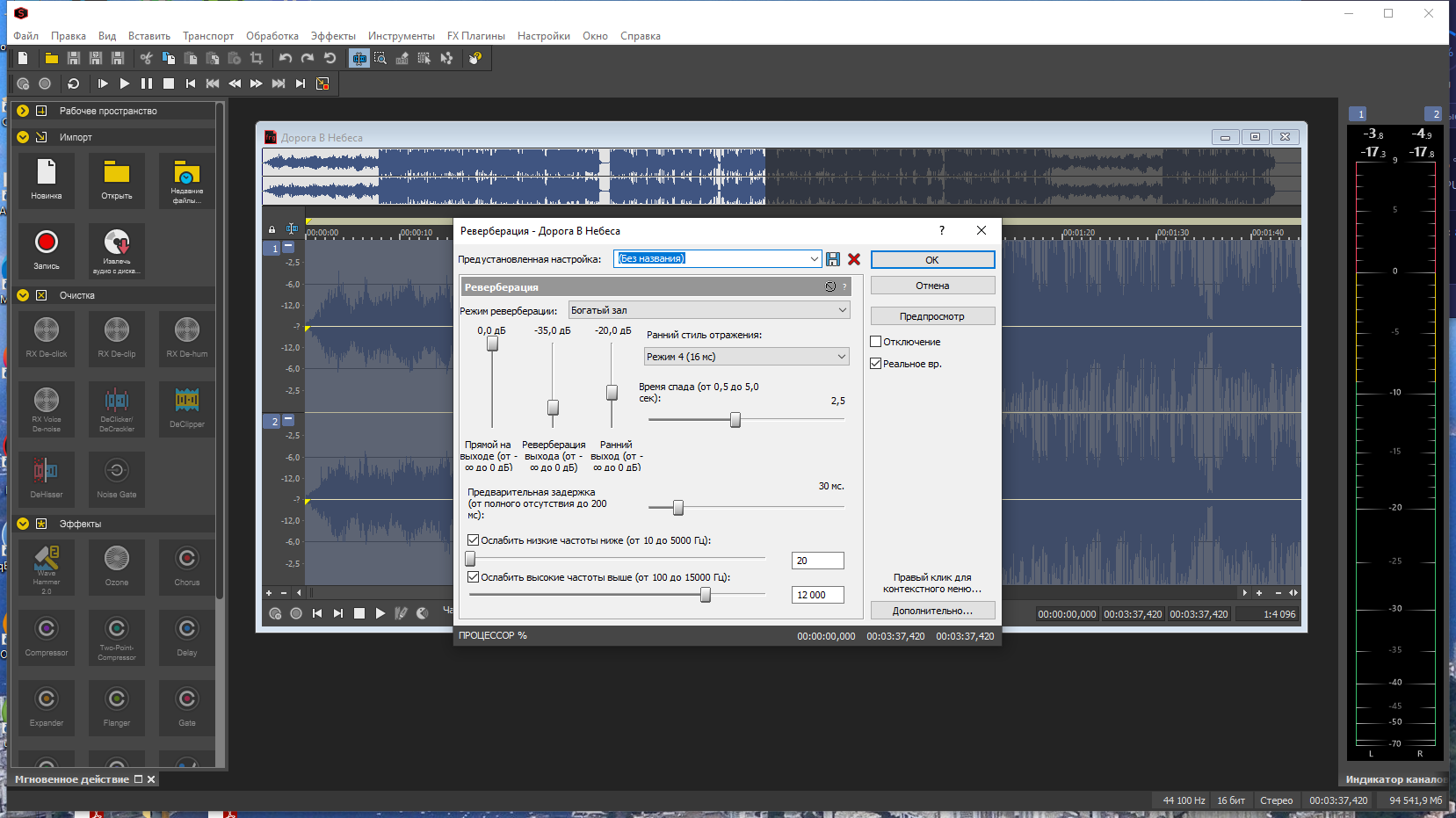Screen dimensions: 1456x818
Task: Toggle the Мгновенное действие panel float checkbox
Action: tap(138, 779)
